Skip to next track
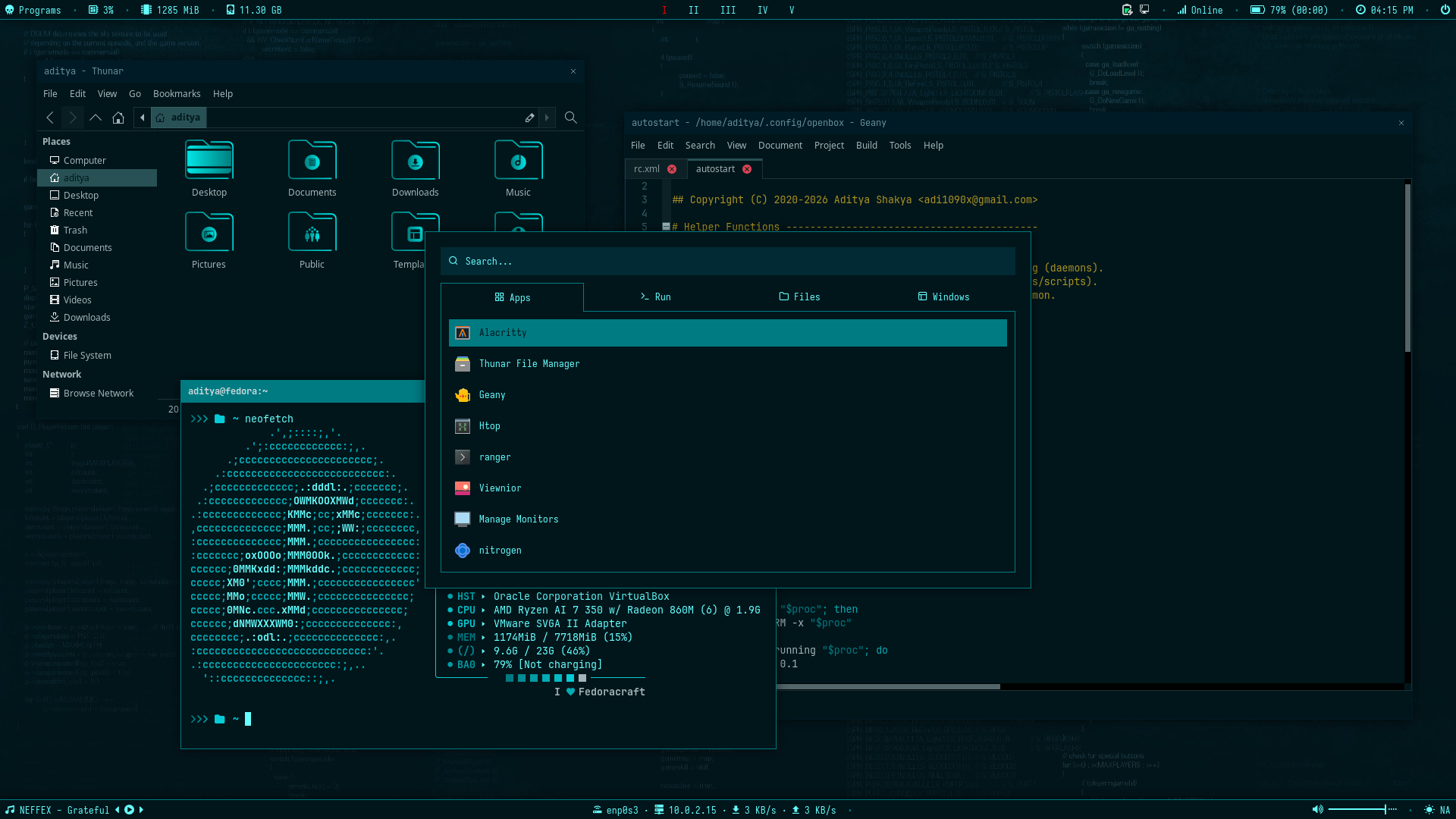This screenshot has height=819, width=1456. pos(141,810)
